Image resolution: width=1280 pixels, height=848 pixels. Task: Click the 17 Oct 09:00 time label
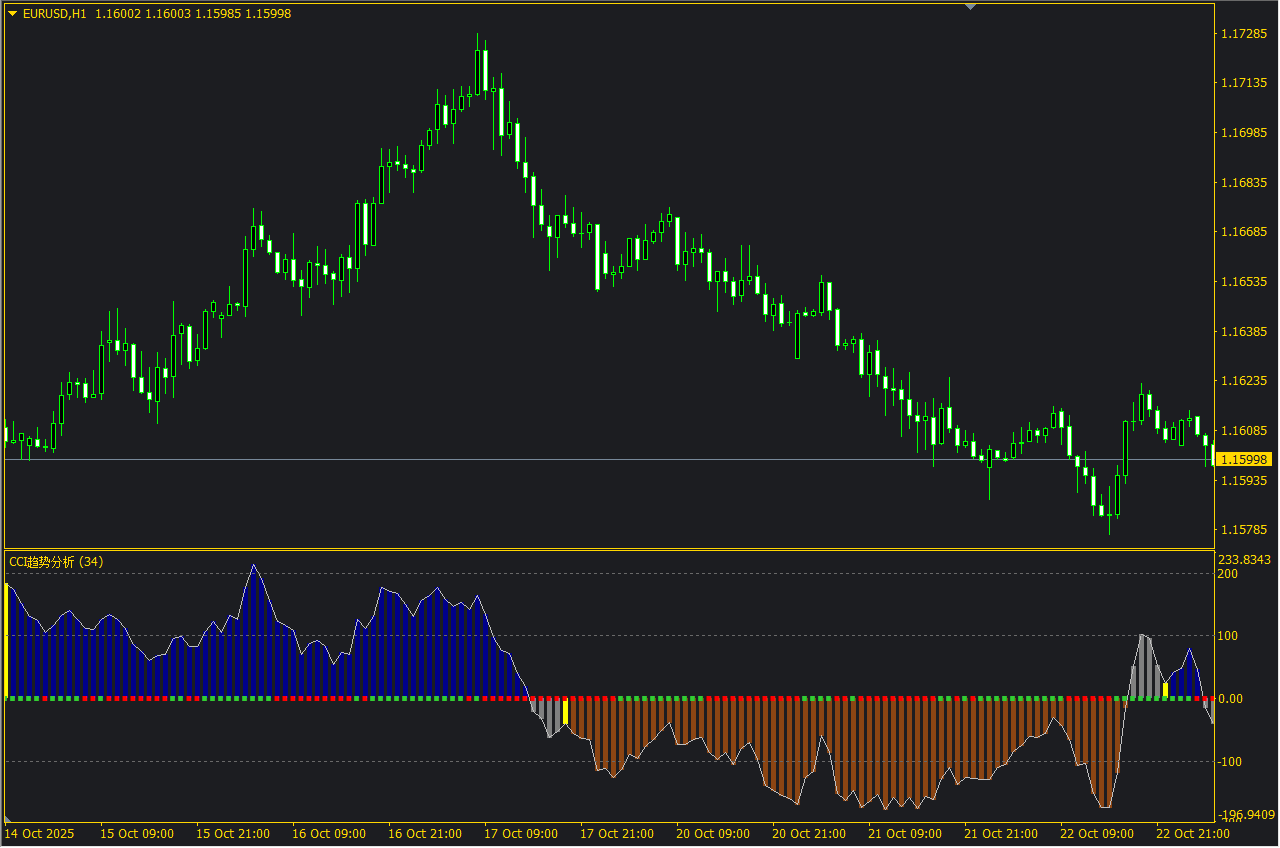[521, 833]
